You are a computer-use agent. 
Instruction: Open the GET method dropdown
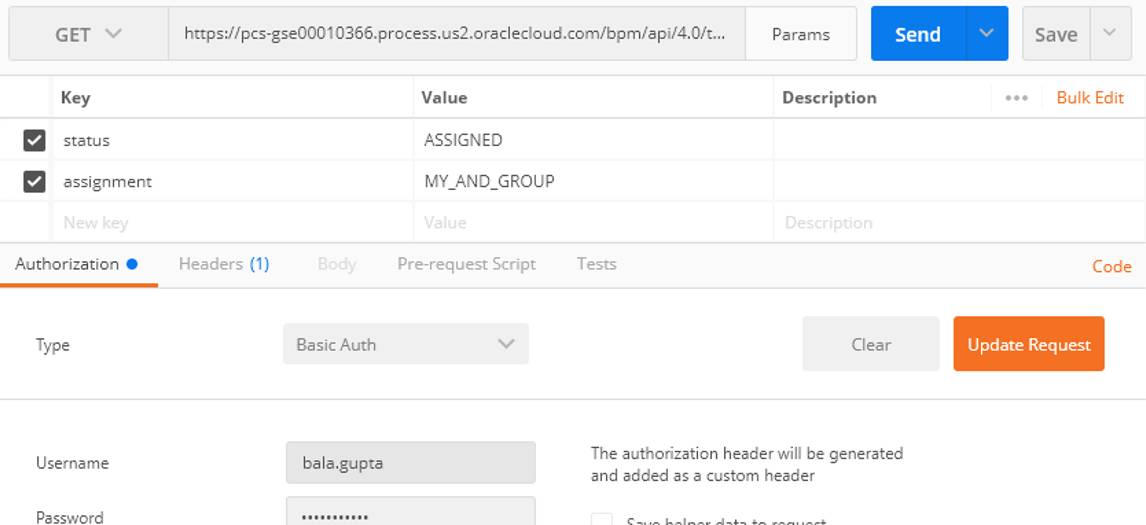pyautogui.click(x=88, y=34)
